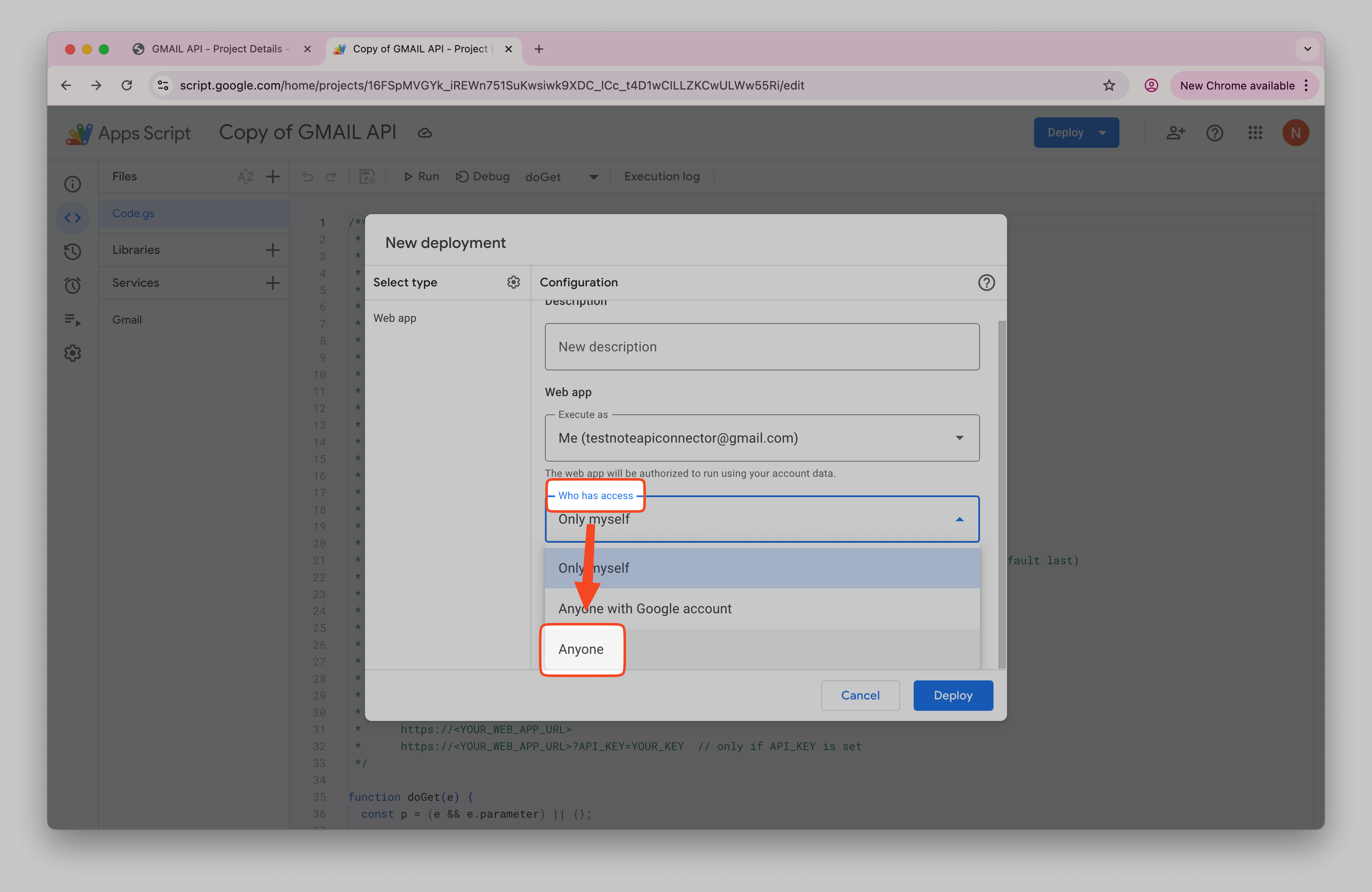
Task: Open function selector doGet dropdown
Action: coord(562,177)
